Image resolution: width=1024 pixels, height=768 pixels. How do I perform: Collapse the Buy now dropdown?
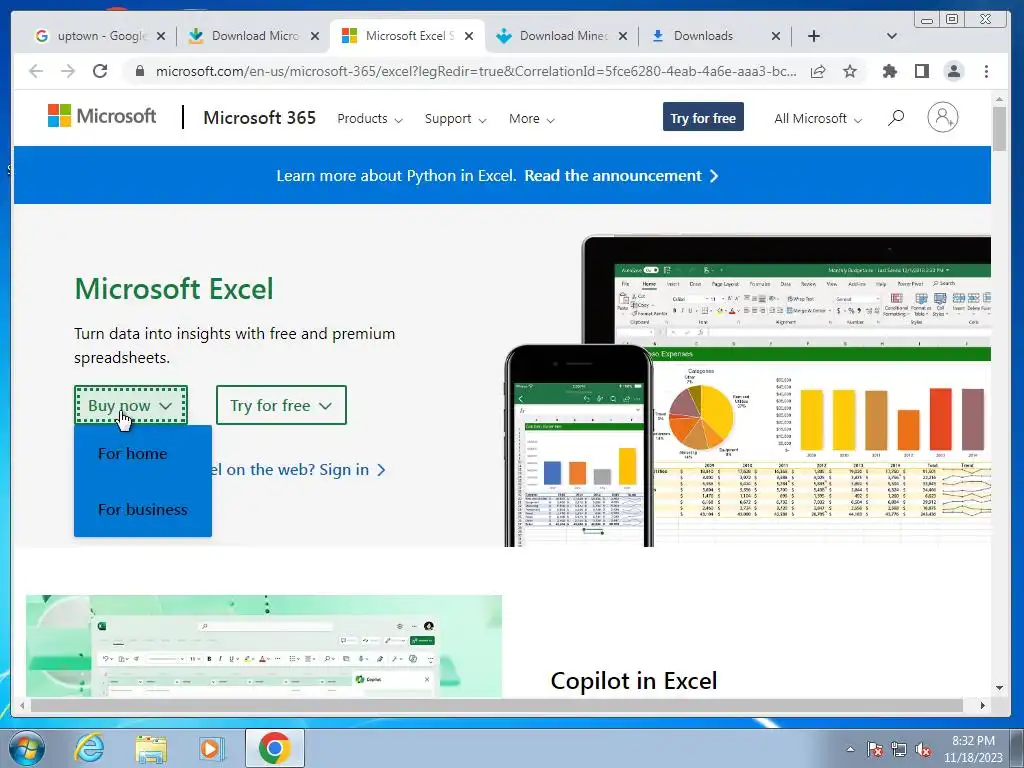(131, 406)
